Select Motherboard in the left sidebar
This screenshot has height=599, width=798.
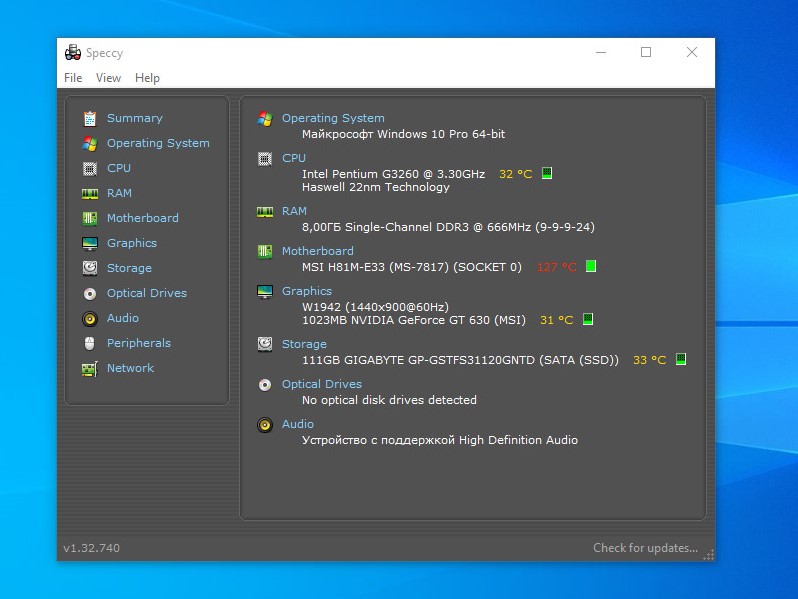click(142, 218)
